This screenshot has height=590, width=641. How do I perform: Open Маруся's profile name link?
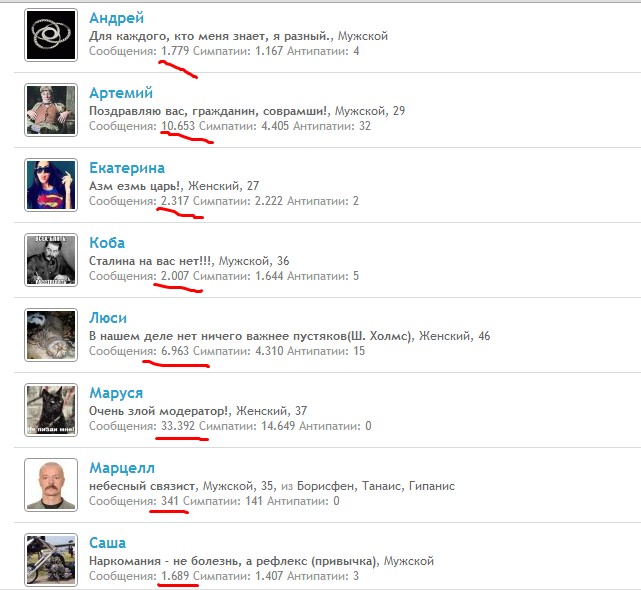[116, 393]
